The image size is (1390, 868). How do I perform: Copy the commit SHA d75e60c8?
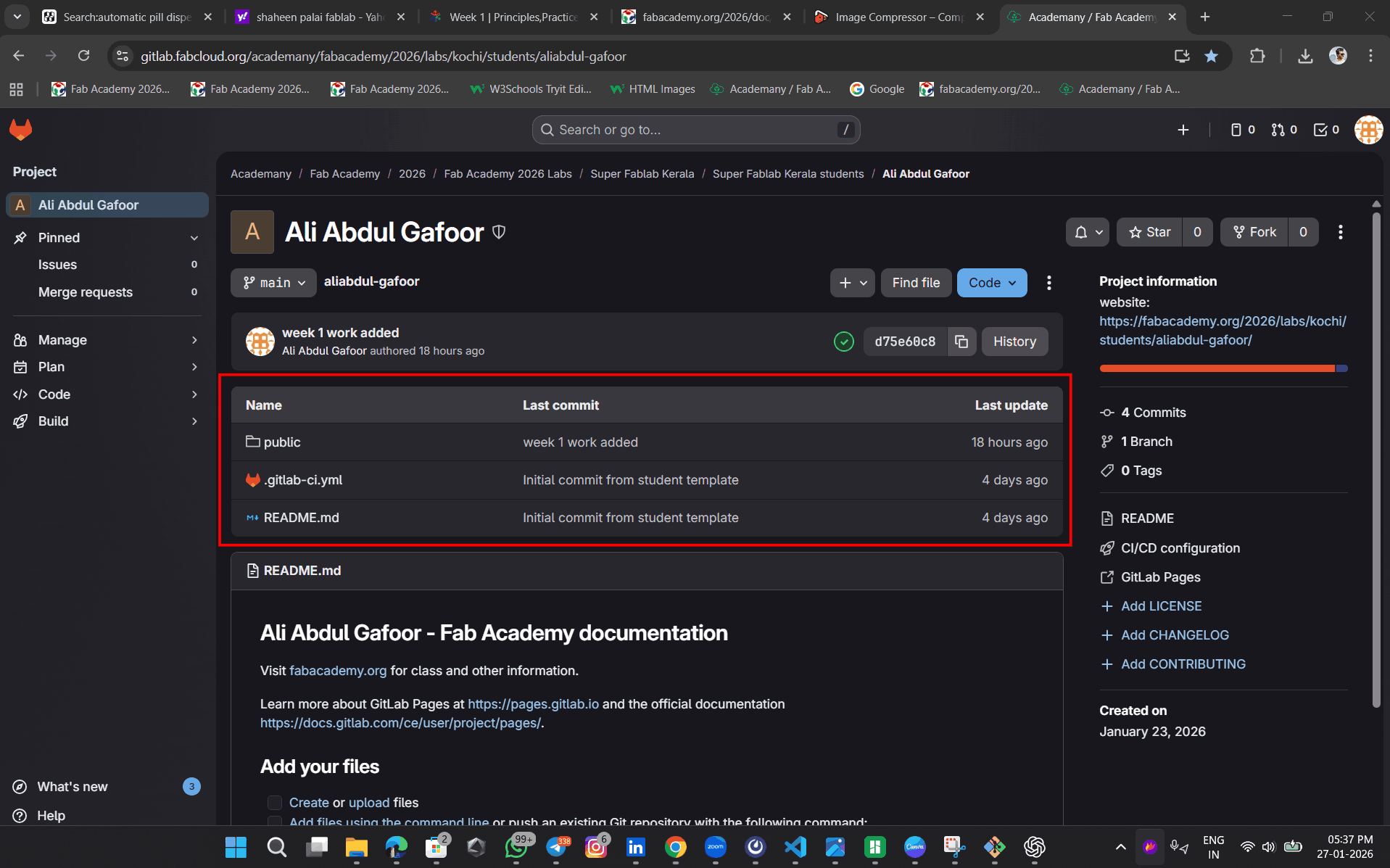(961, 342)
